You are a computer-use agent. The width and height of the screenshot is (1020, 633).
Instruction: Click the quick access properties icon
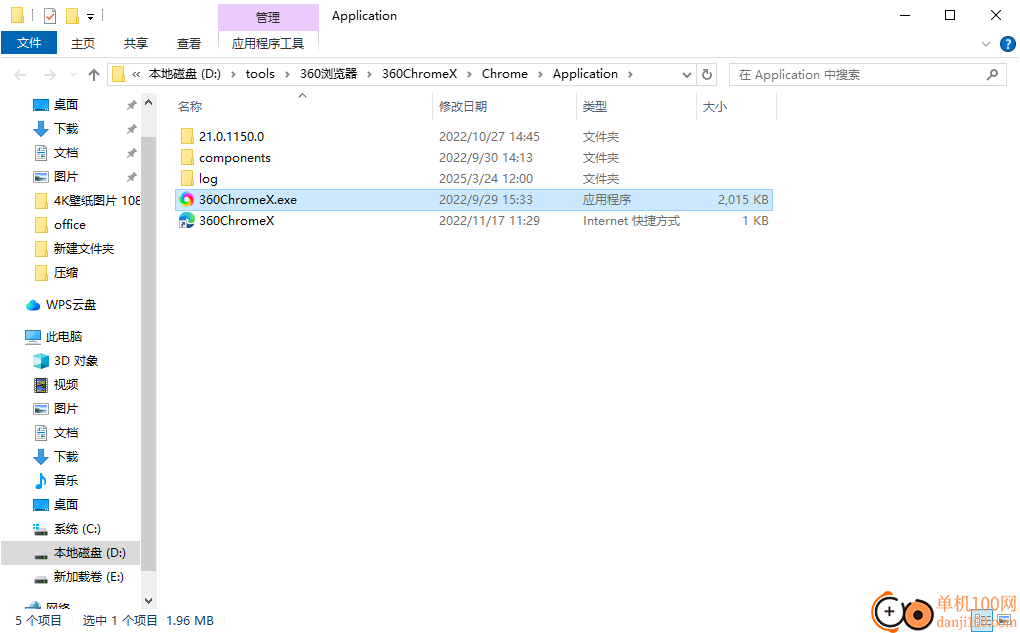click(50, 16)
